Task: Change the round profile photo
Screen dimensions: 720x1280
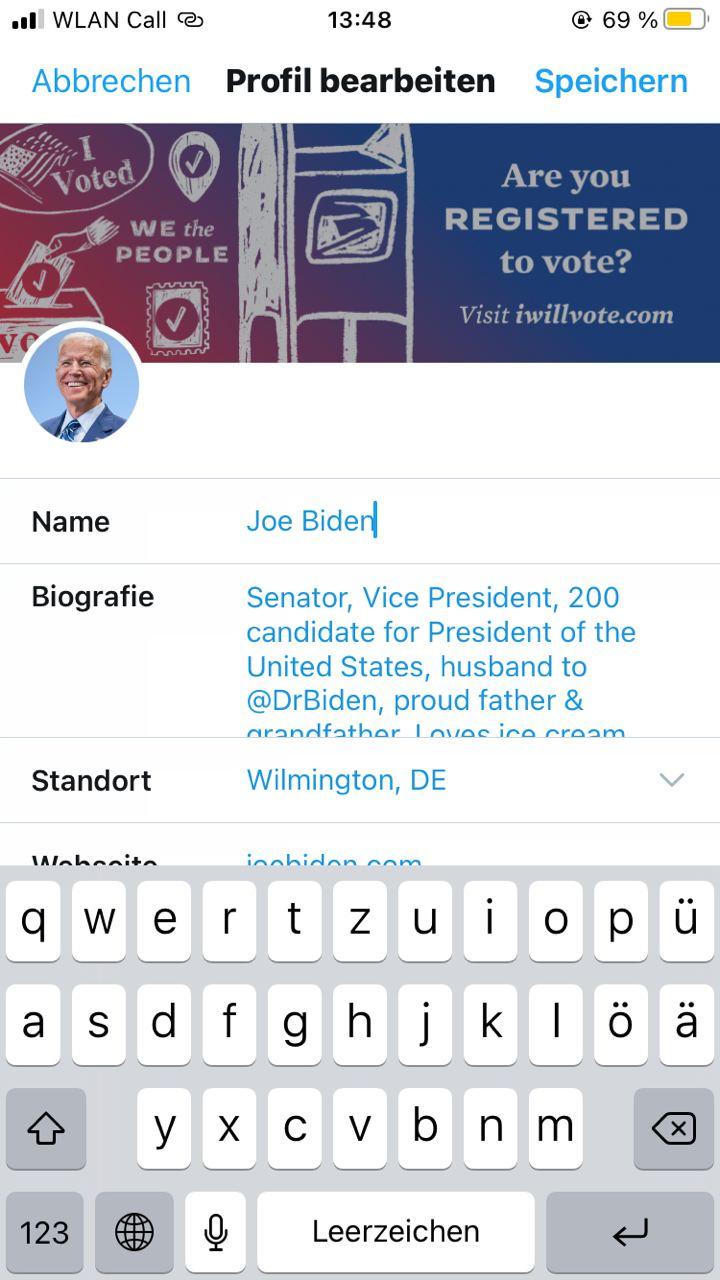Action: (81, 385)
